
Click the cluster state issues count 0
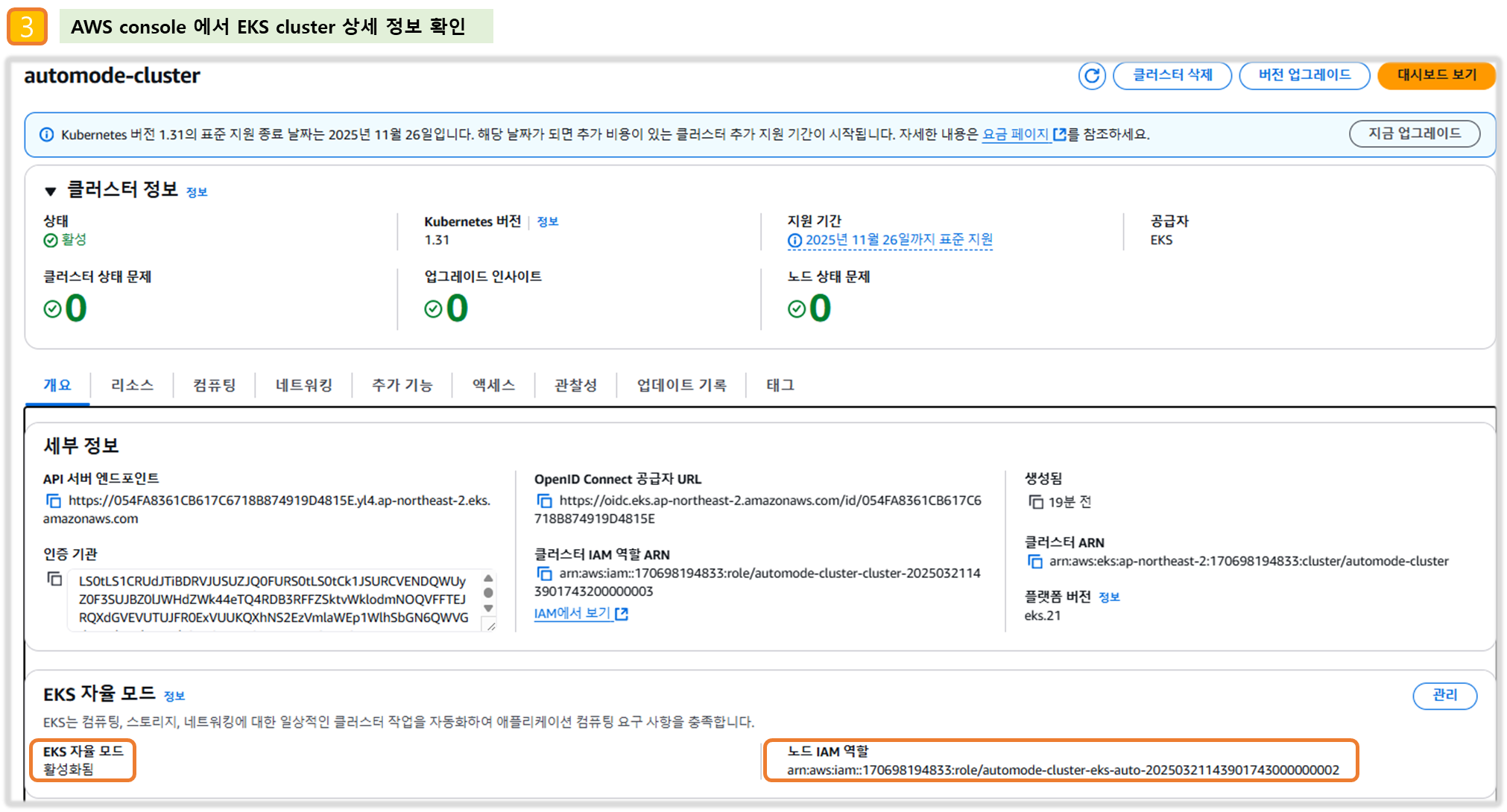point(76,308)
